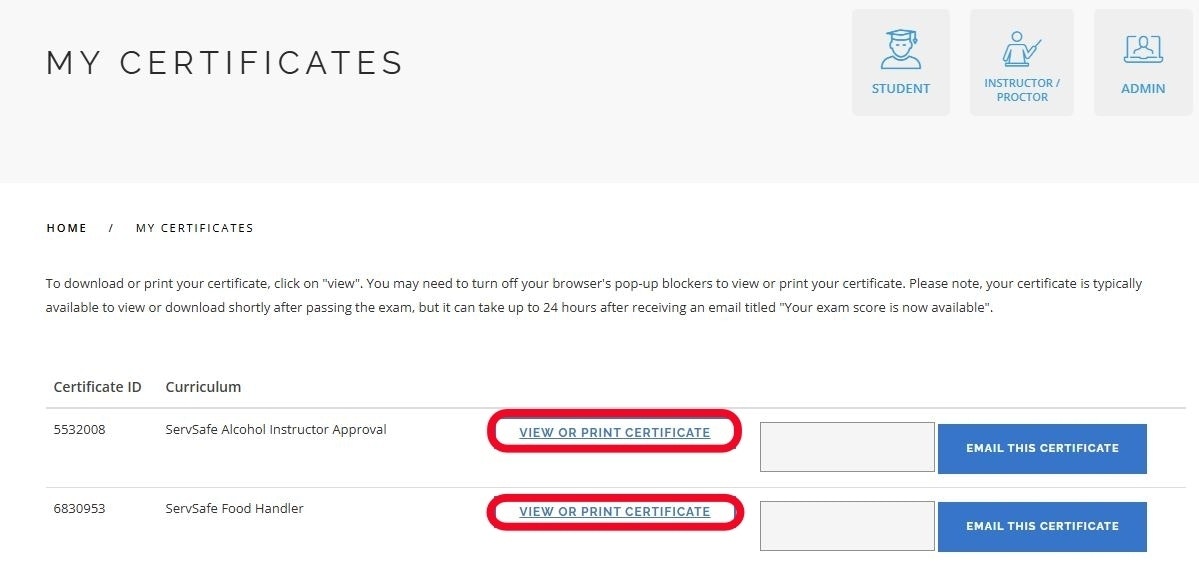
Task: Click the Instructor / Proctor presenter icon
Action: pyautogui.click(x=1021, y=48)
